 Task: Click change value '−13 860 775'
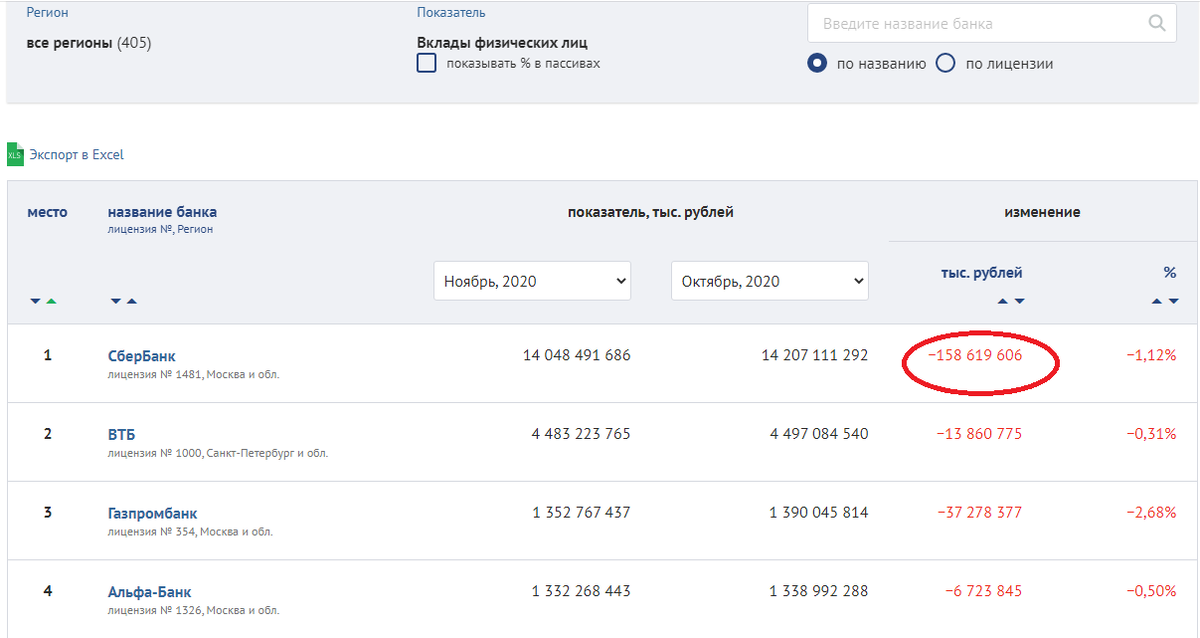(979, 434)
